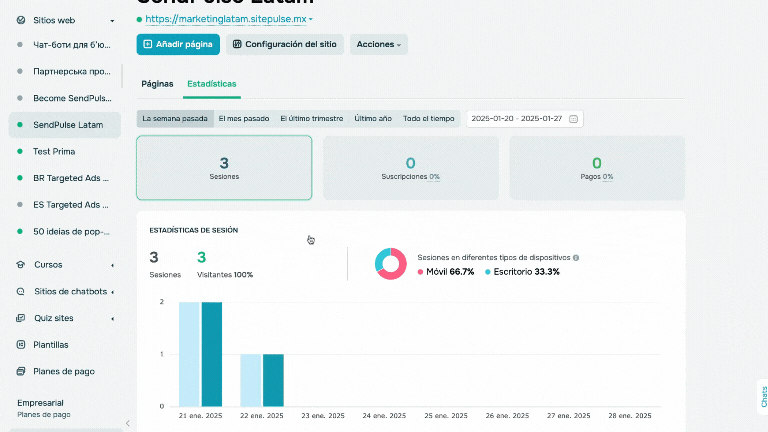Switch to the Páginas tab

tap(157, 84)
